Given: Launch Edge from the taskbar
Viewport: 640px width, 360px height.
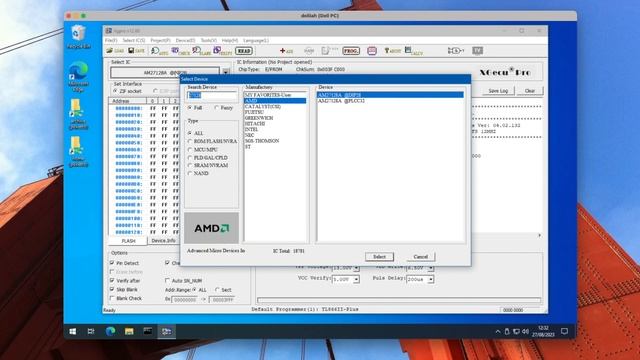Looking at the screenshot, I should coord(110,331).
